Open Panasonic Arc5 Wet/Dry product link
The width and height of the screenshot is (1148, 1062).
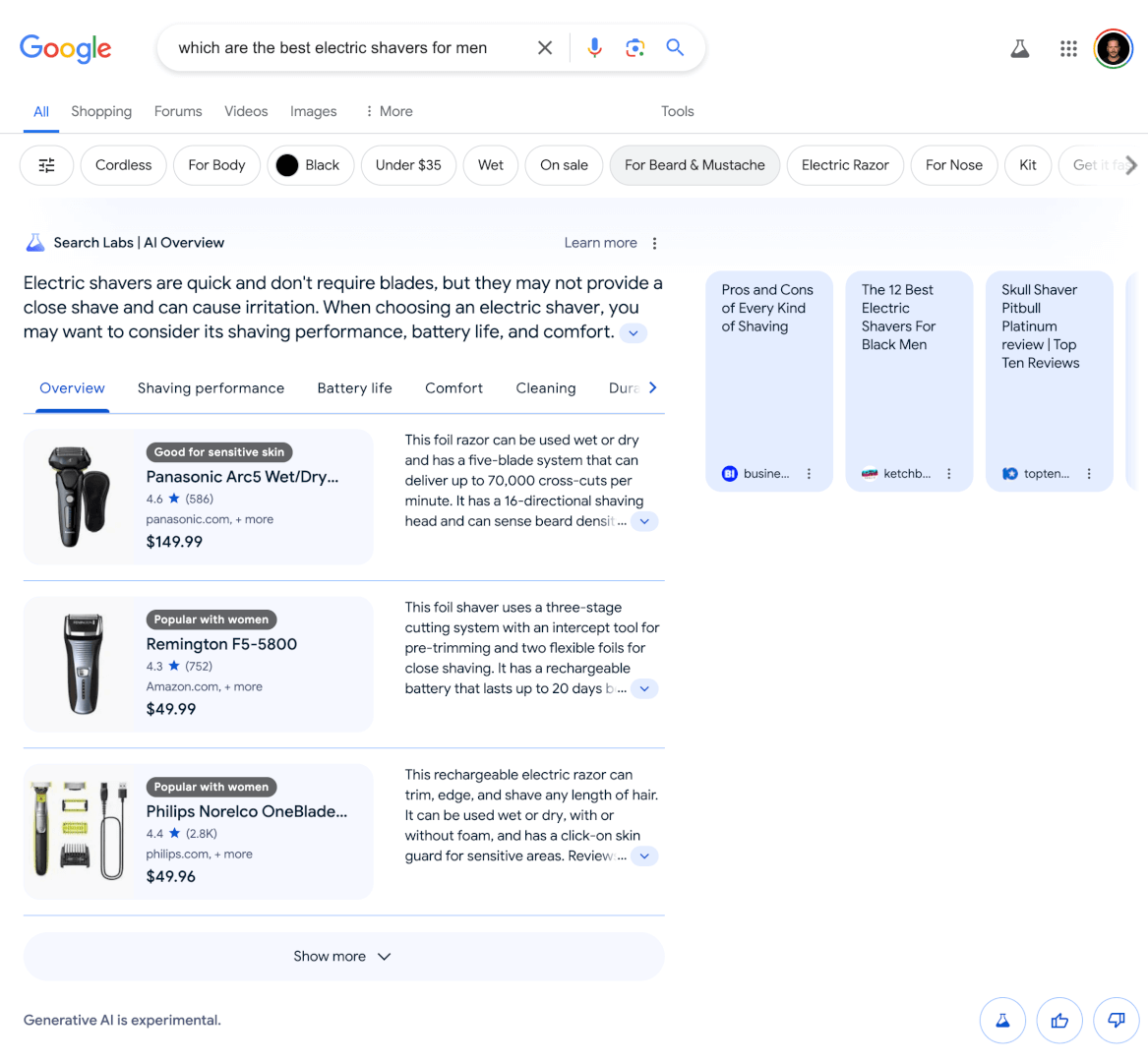[242, 477]
